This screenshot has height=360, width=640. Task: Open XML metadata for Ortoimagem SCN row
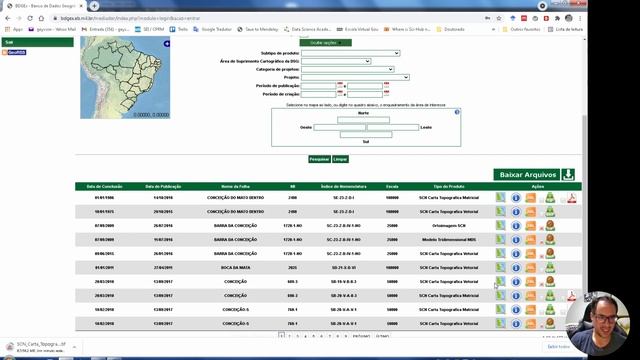click(531, 226)
